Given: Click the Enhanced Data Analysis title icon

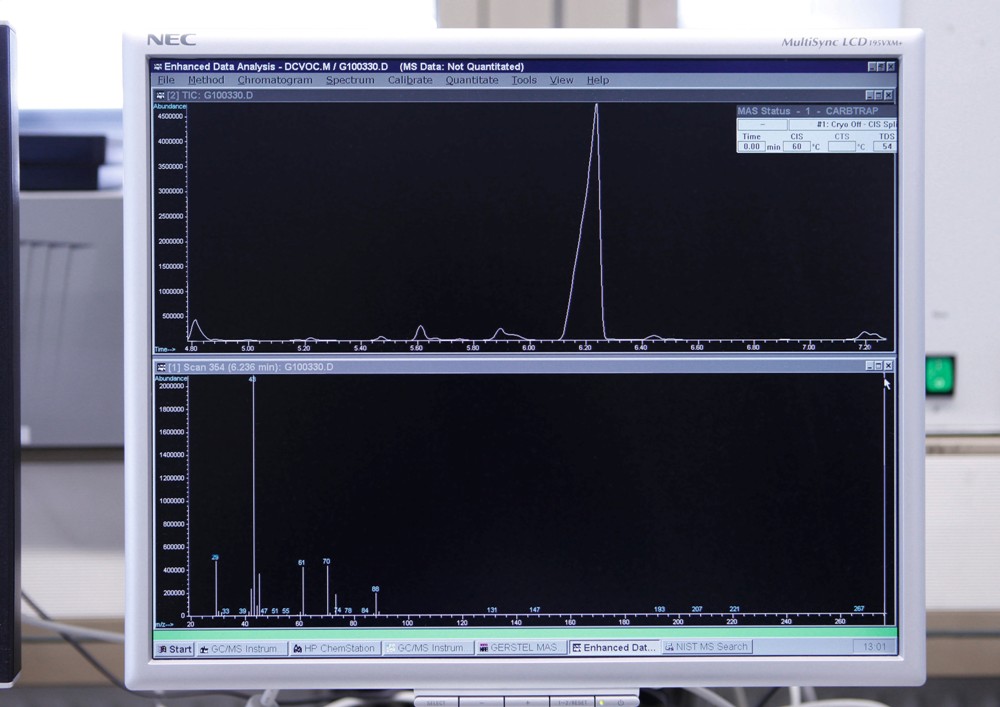Looking at the screenshot, I should tap(157, 66).
